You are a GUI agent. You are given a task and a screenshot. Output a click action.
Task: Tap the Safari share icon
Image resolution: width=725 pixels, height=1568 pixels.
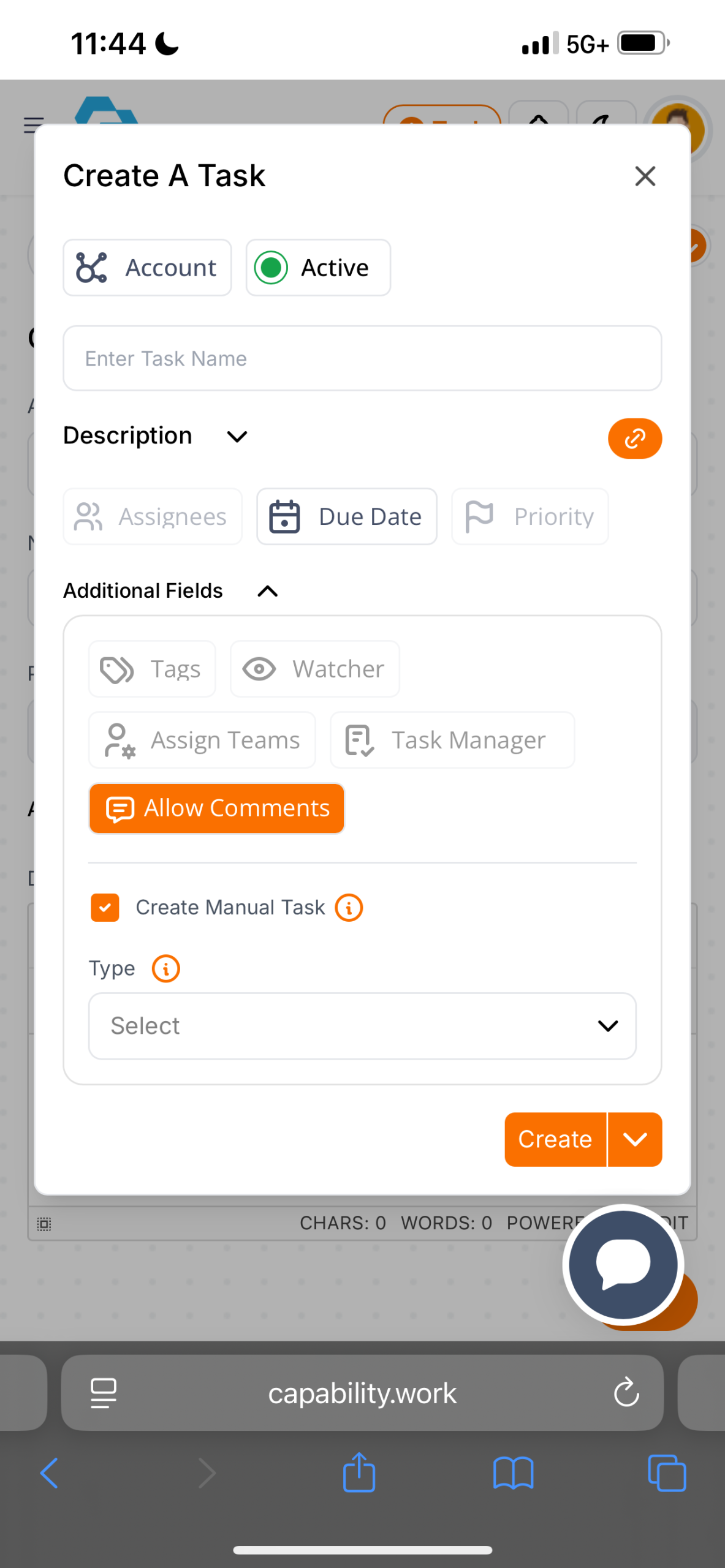359,1472
